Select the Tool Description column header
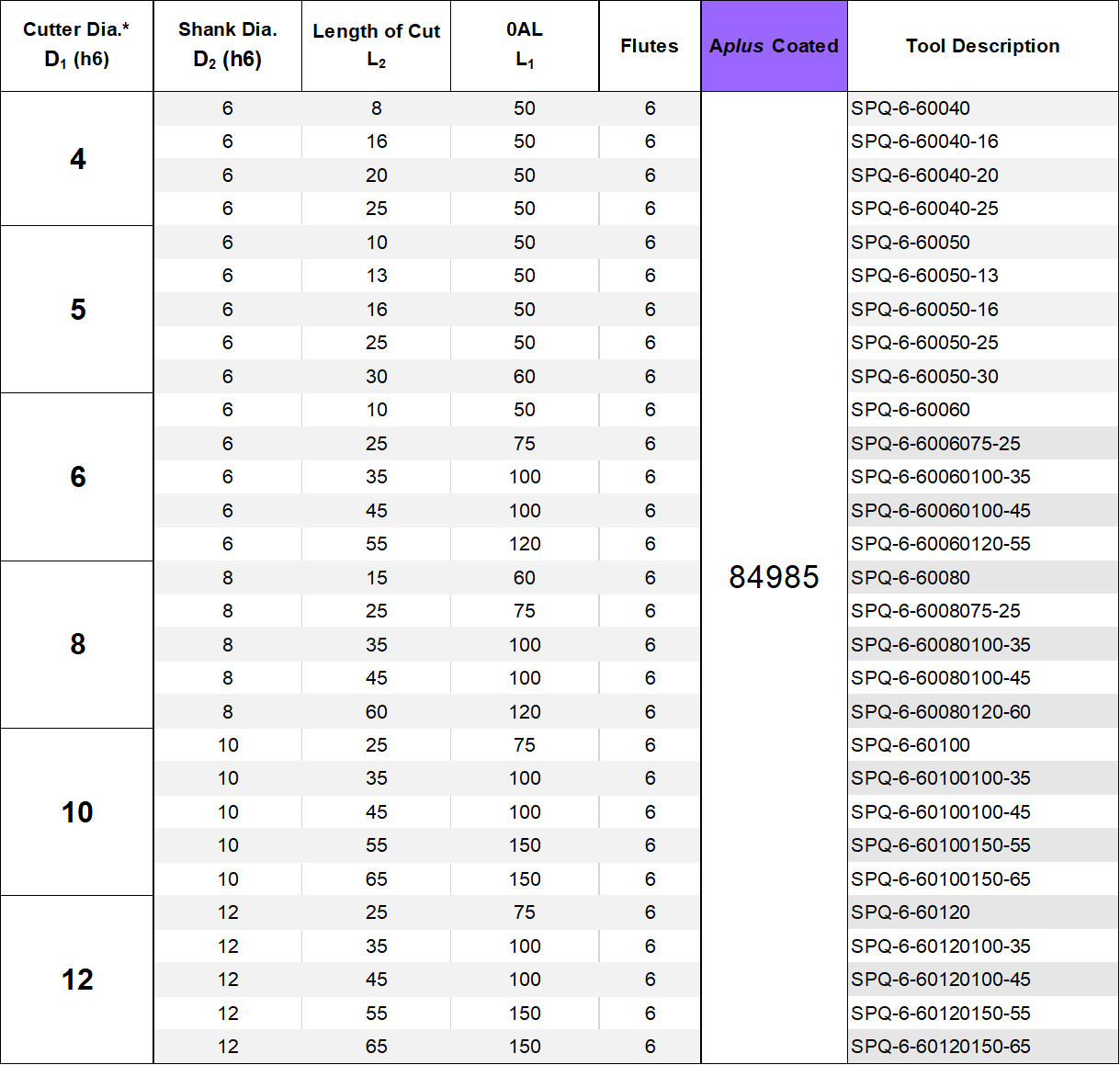Image resolution: width=1120 pixels, height=1065 pixels. (982, 46)
